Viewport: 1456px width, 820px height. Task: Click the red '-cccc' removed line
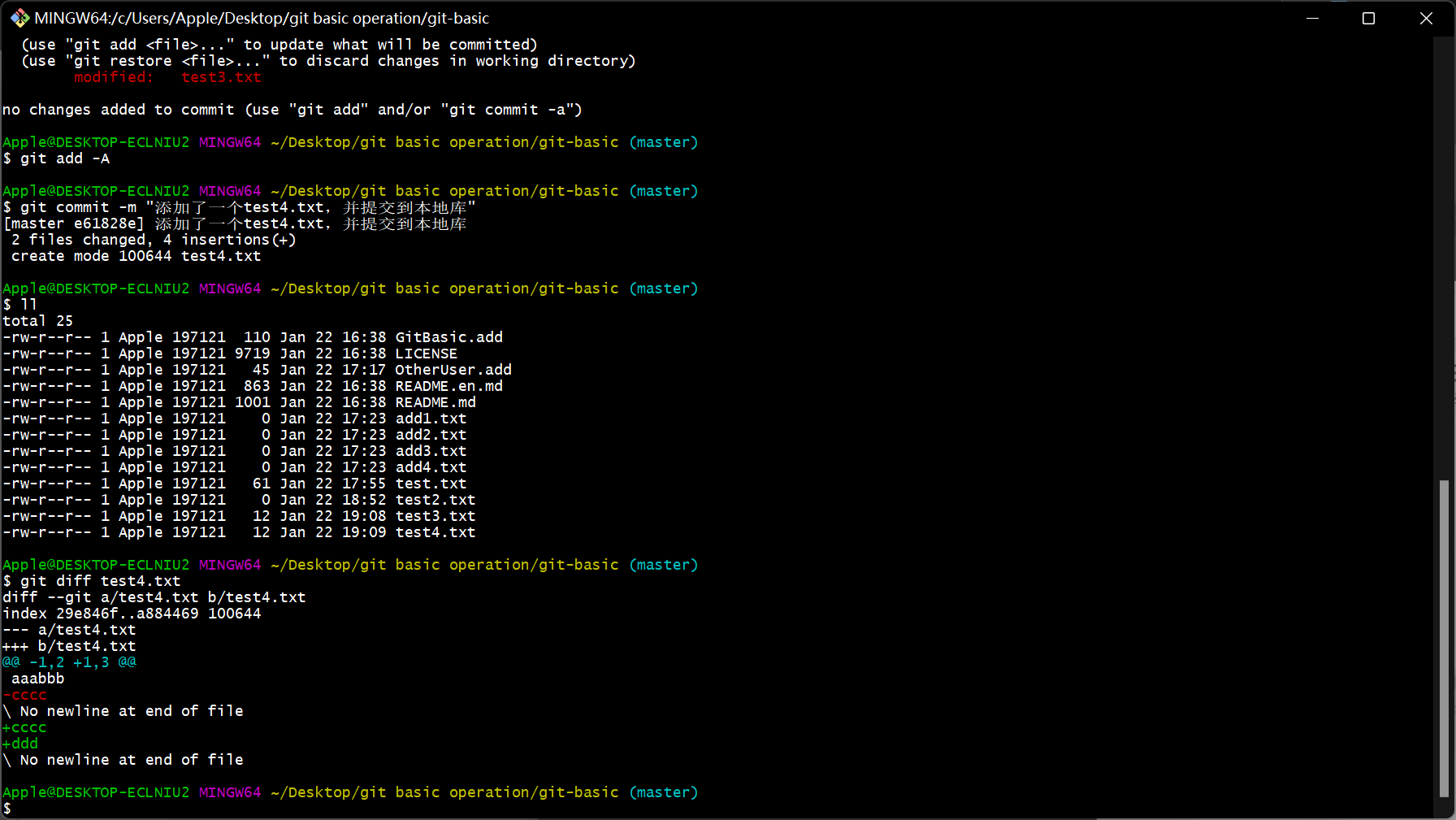(x=24, y=695)
